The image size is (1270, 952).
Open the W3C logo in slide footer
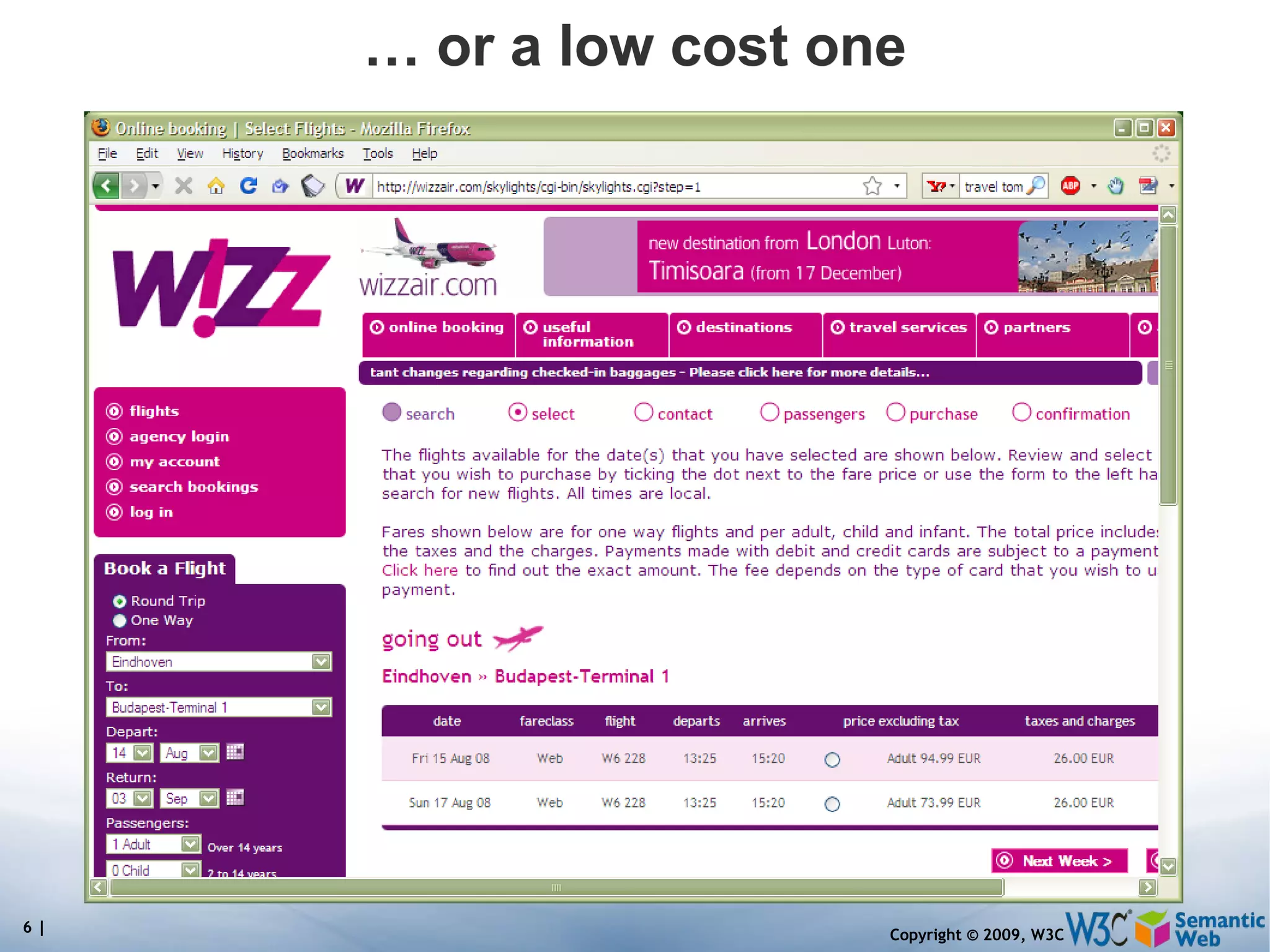coord(1098,928)
